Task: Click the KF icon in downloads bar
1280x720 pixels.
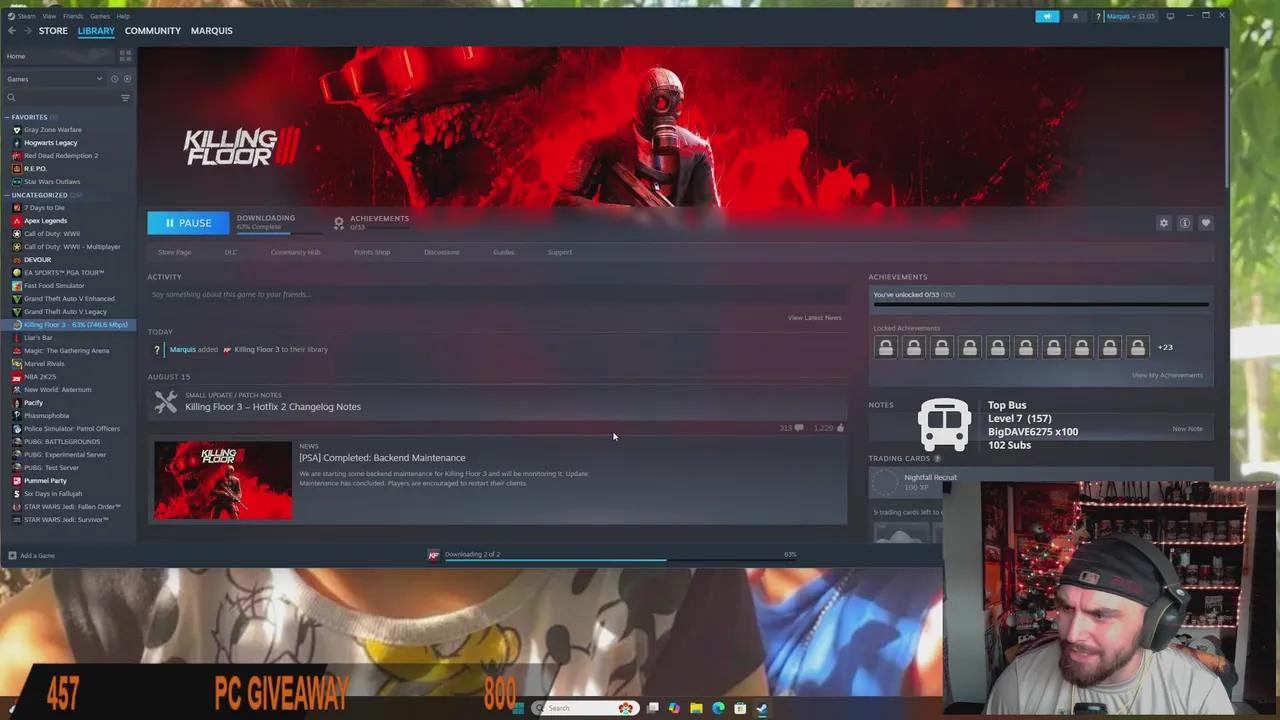Action: point(433,555)
